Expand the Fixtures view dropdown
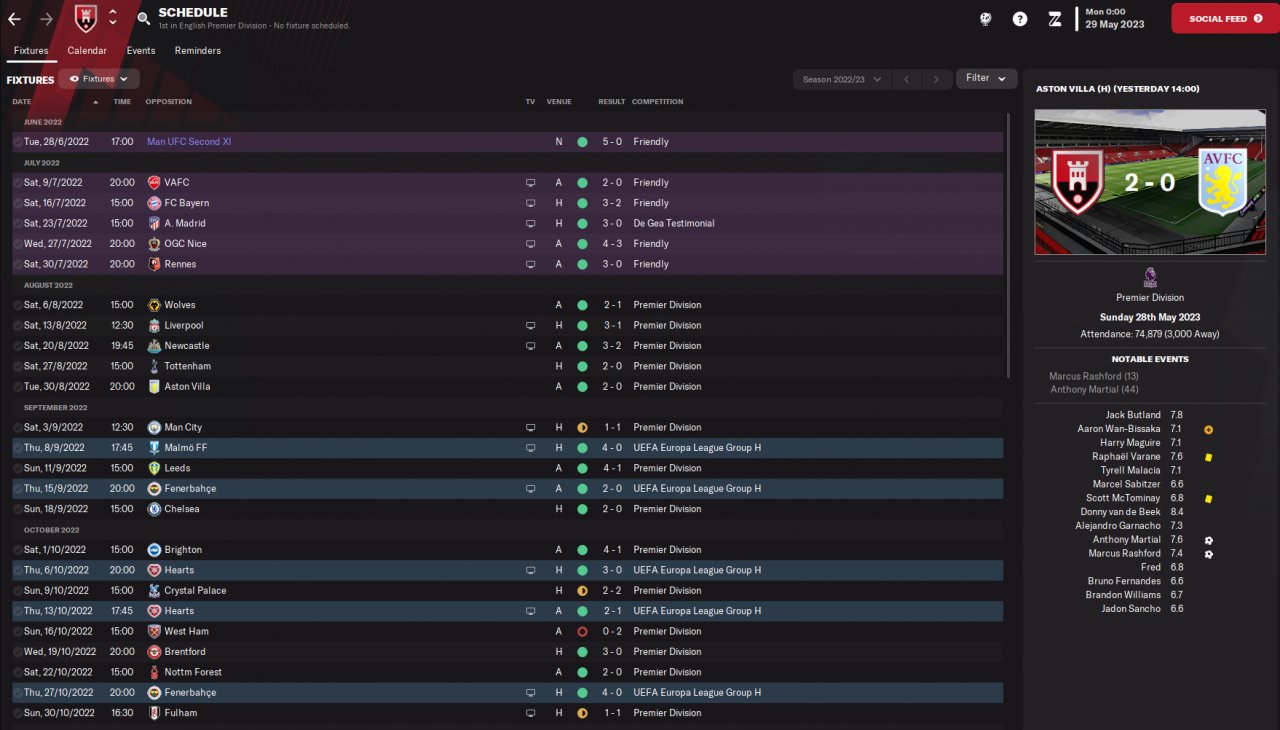Screen dimensions: 1280x730 tap(99, 79)
